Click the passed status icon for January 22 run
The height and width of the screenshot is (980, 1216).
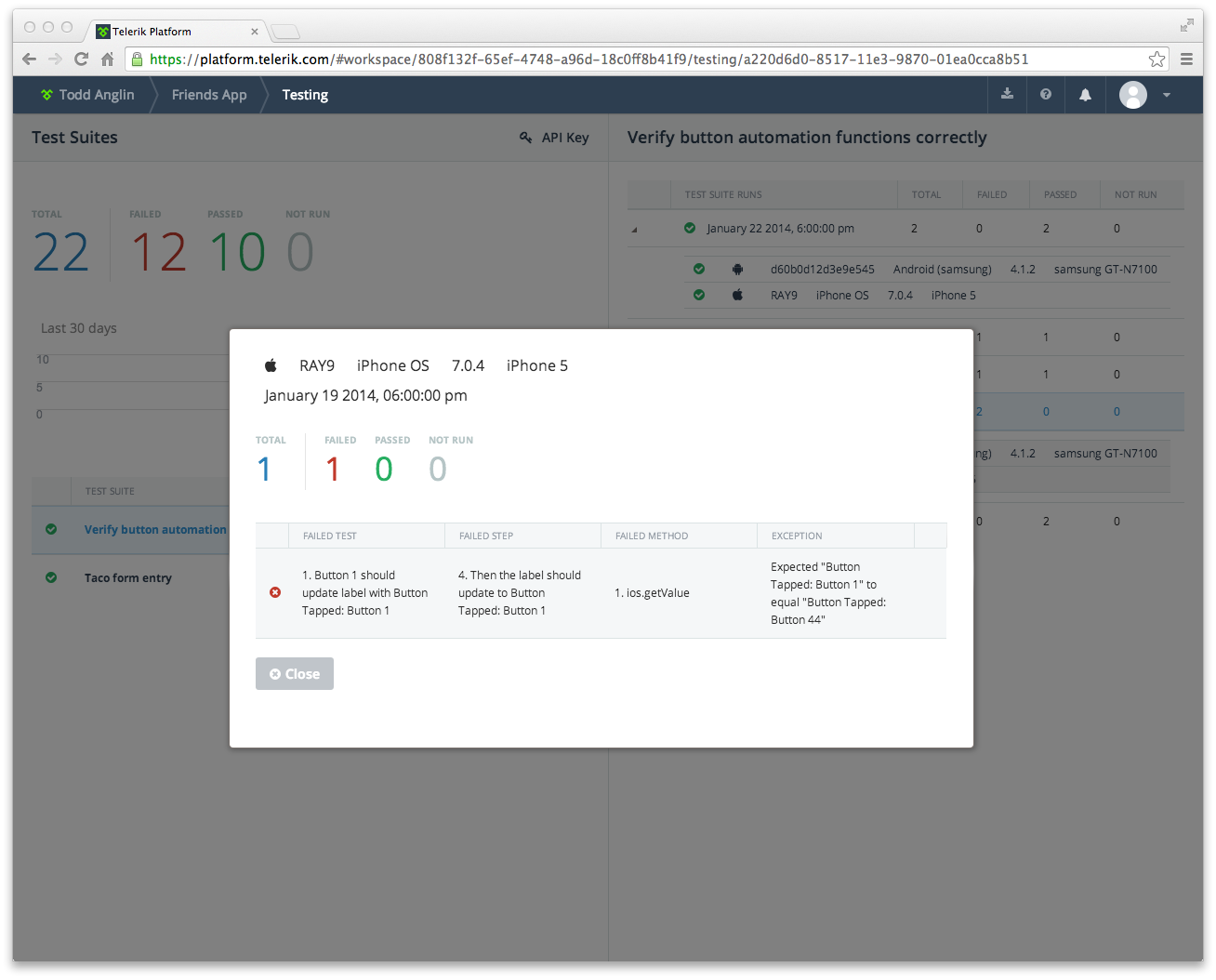(x=690, y=228)
